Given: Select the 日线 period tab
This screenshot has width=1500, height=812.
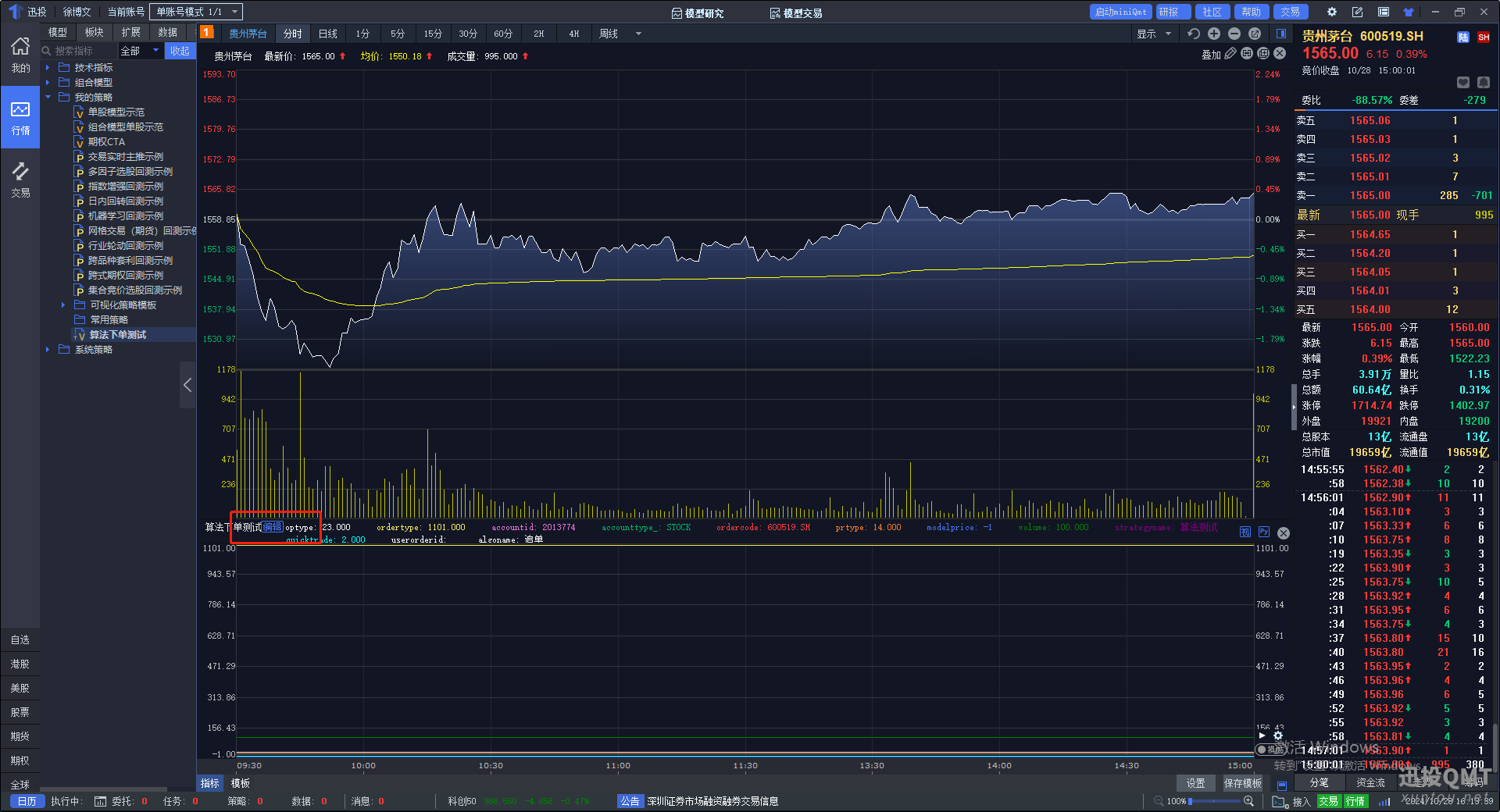Looking at the screenshot, I should point(328,34).
